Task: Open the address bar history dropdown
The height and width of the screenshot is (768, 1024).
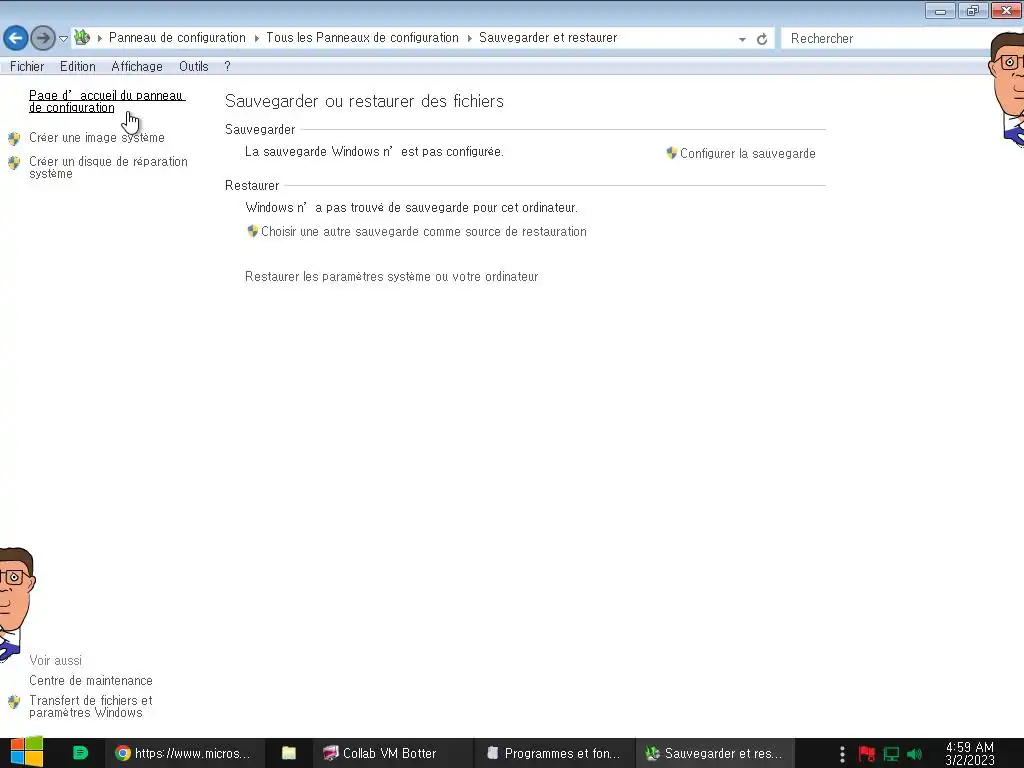Action: point(742,39)
